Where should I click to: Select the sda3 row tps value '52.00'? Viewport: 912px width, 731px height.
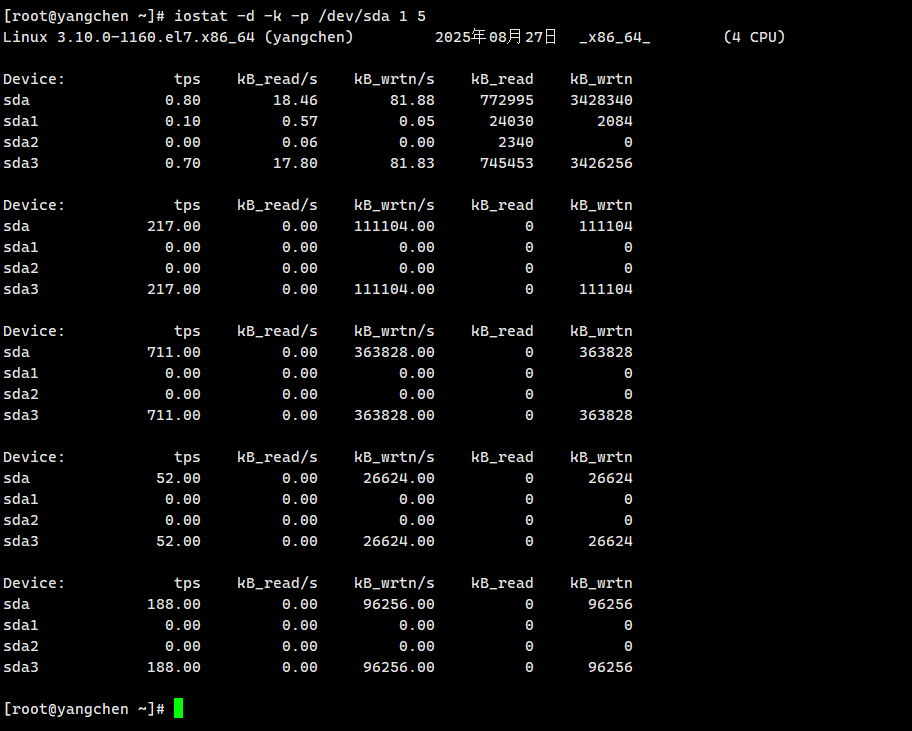tap(179, 541)
